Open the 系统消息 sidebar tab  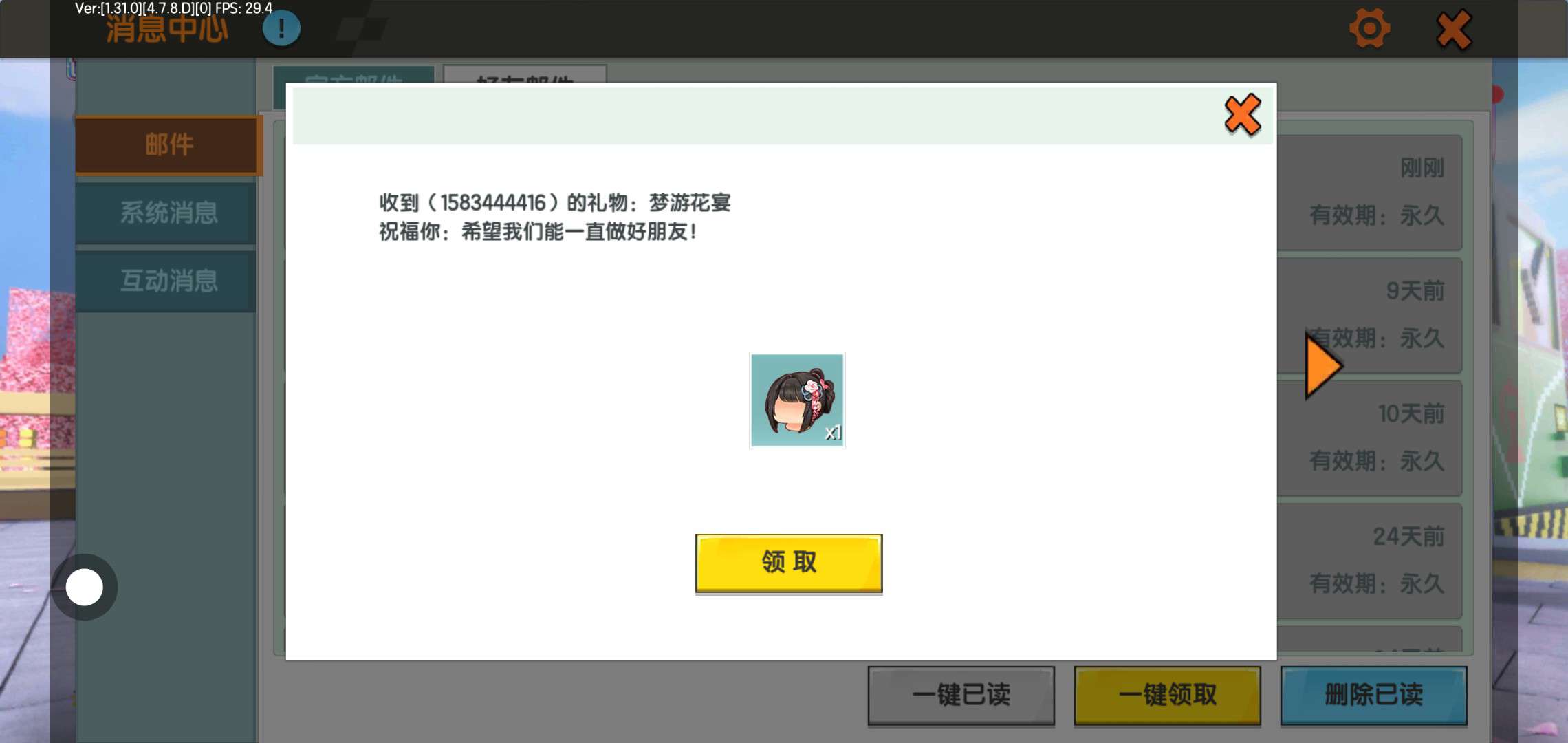click(x=168, y=213)
